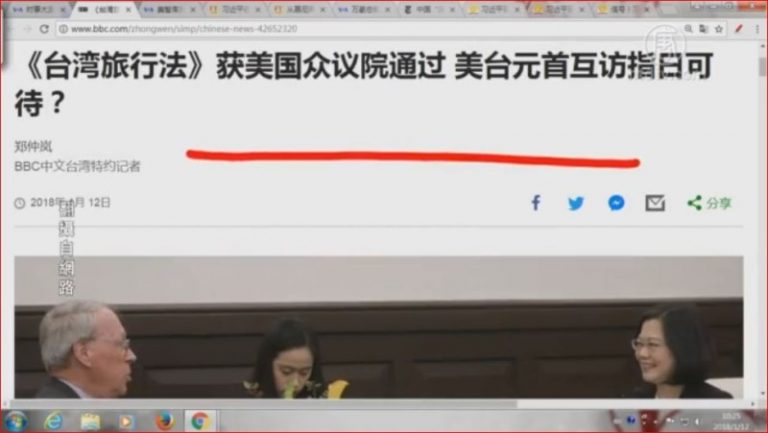The width and height of the screenshot is (768, 433).
Task: Click the 《台湾旅行法》 article headline
Action: (363, 85)
